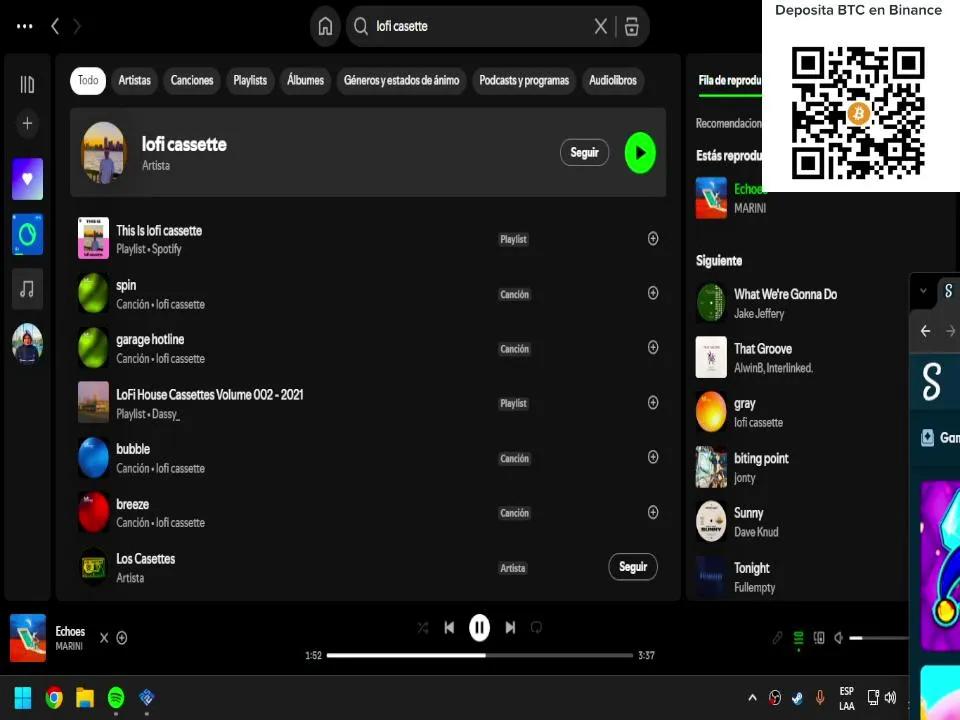Image resolution: width=960 pixels, height=720 pixels.
Task: Select the Canciones filter tab
Action: pos(192,80)
